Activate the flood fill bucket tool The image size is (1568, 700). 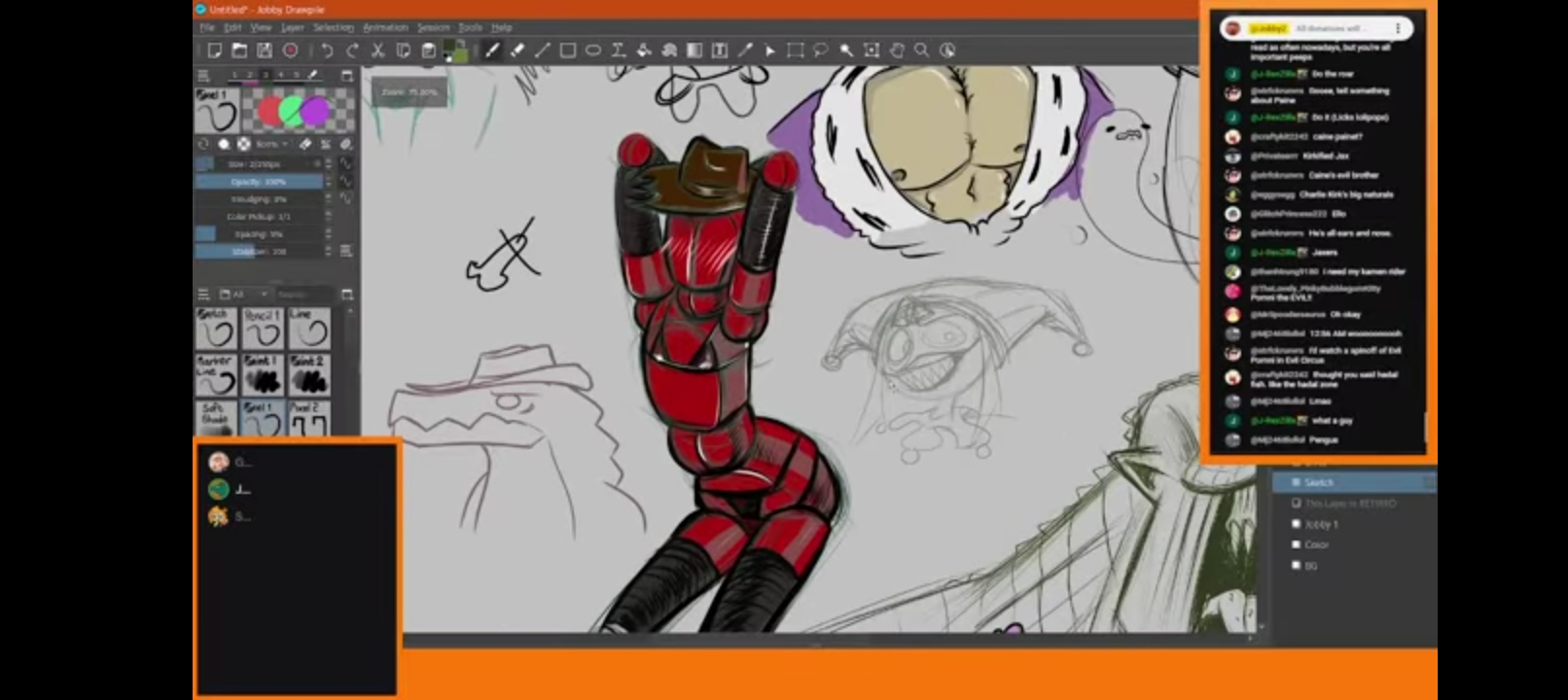click(644, 51)
